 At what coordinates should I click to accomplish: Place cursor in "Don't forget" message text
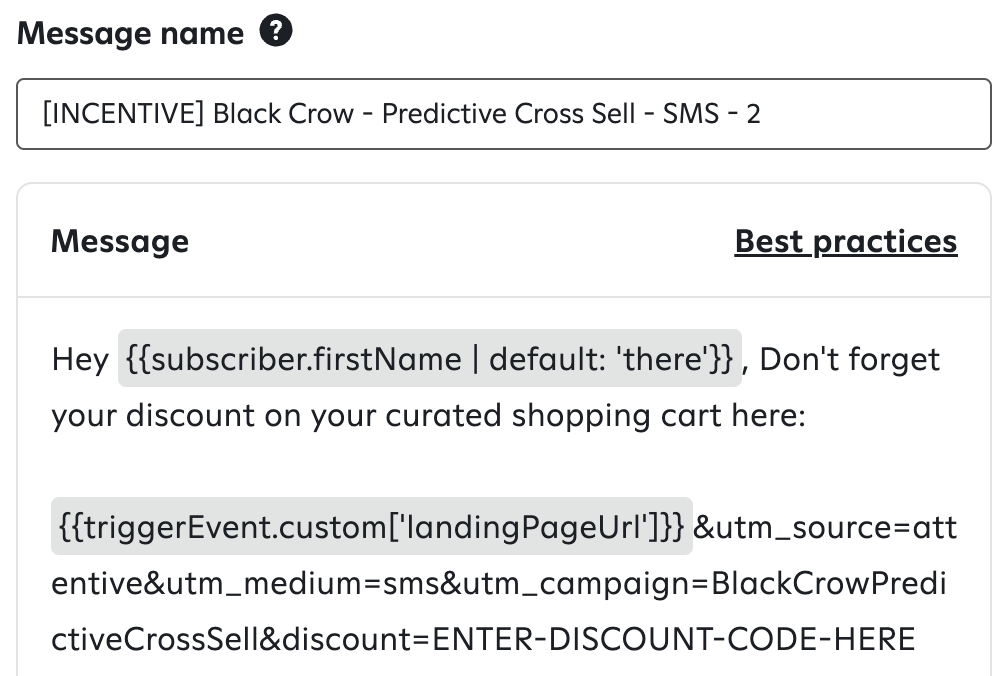point(849,359)
